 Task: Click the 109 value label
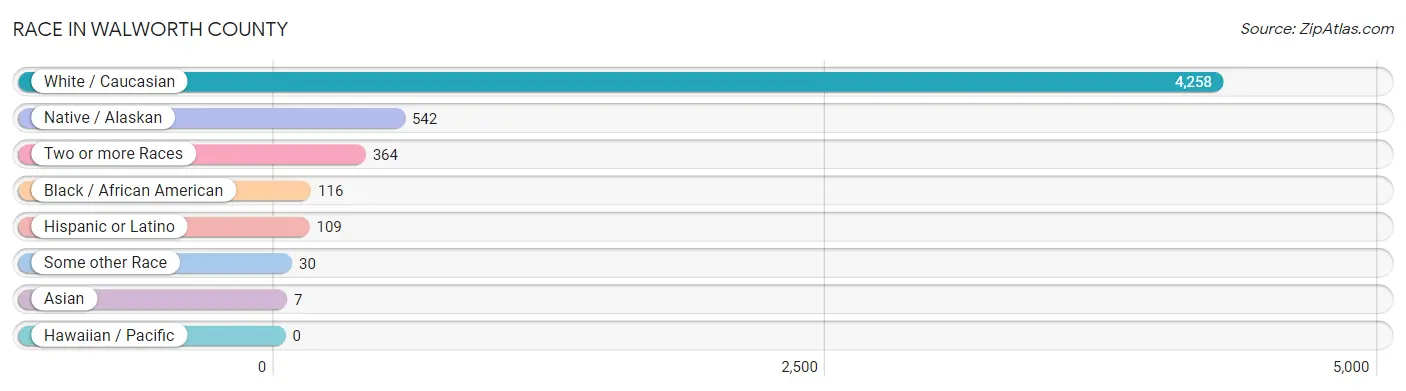click(x=329, y=227)
